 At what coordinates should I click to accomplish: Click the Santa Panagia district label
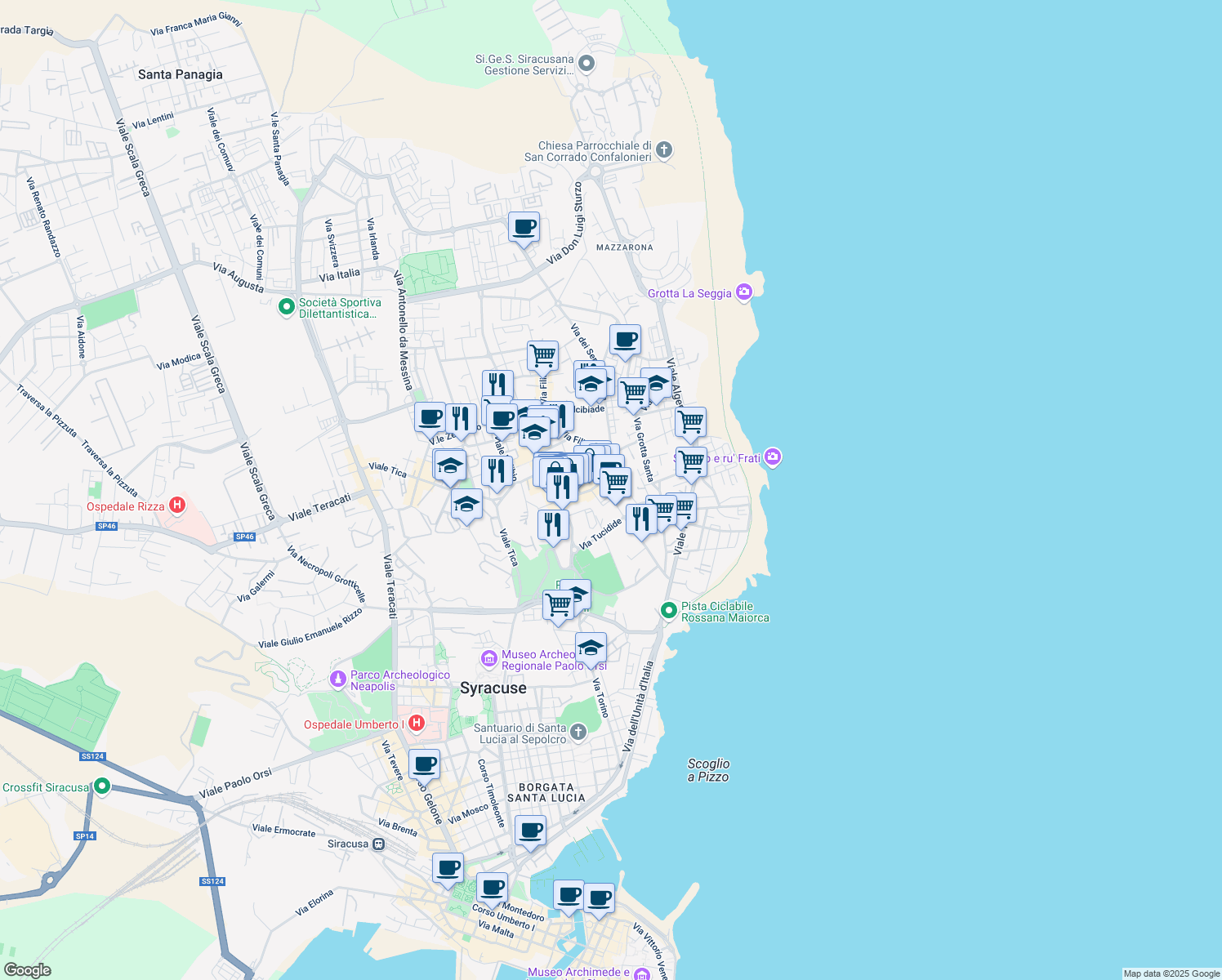180,74
